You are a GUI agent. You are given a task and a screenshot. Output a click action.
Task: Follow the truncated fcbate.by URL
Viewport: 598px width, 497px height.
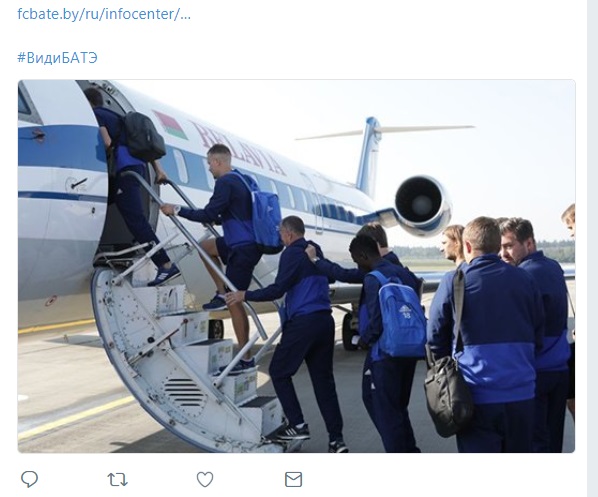point(104,14)
